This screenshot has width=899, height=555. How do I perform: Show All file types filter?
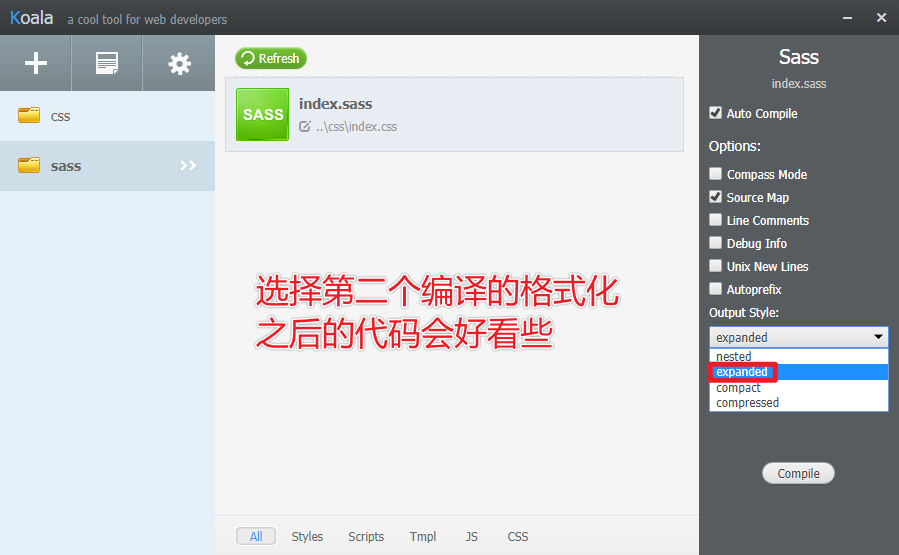click(x=256, y=536)
